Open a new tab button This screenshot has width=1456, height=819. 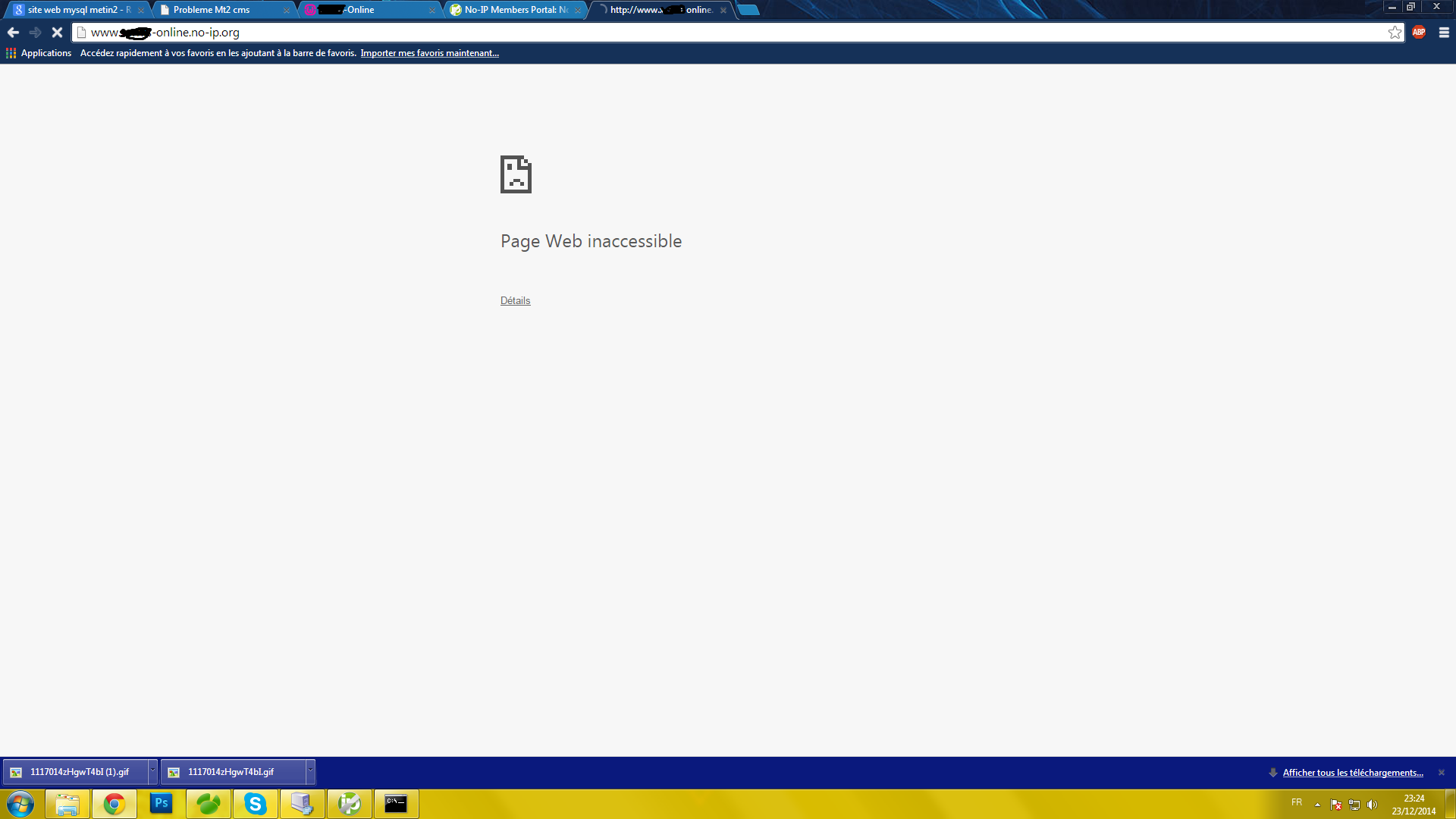(748, 10)
